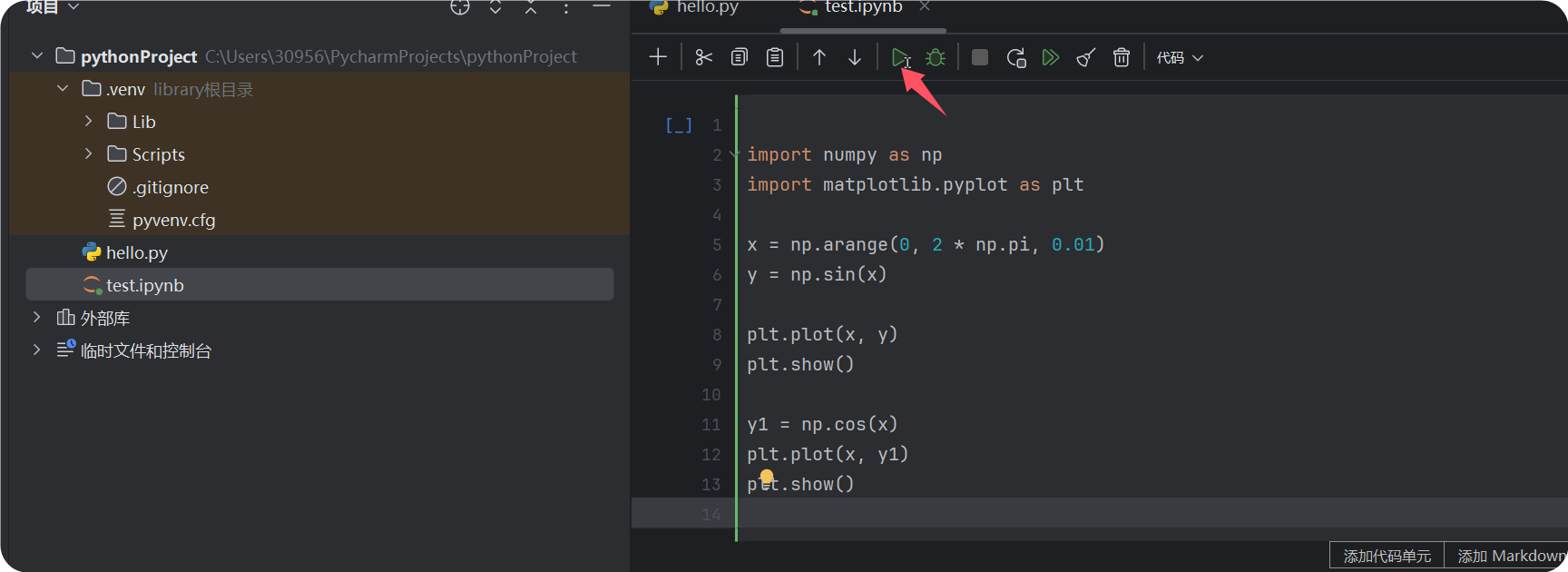The width and height of the screenshot is (1568, 572).
Task: Expand 临时文件和控制台 node
Action: tap(36, 350)
